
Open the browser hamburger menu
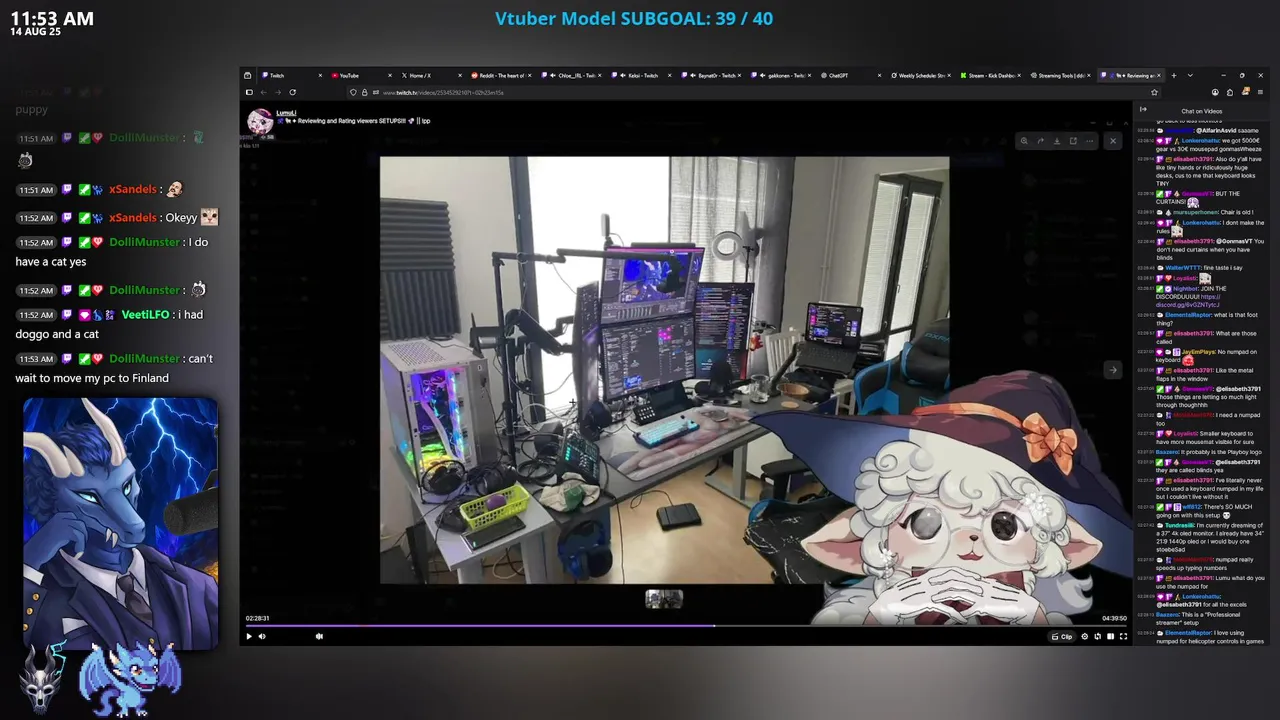point(1260,92)
